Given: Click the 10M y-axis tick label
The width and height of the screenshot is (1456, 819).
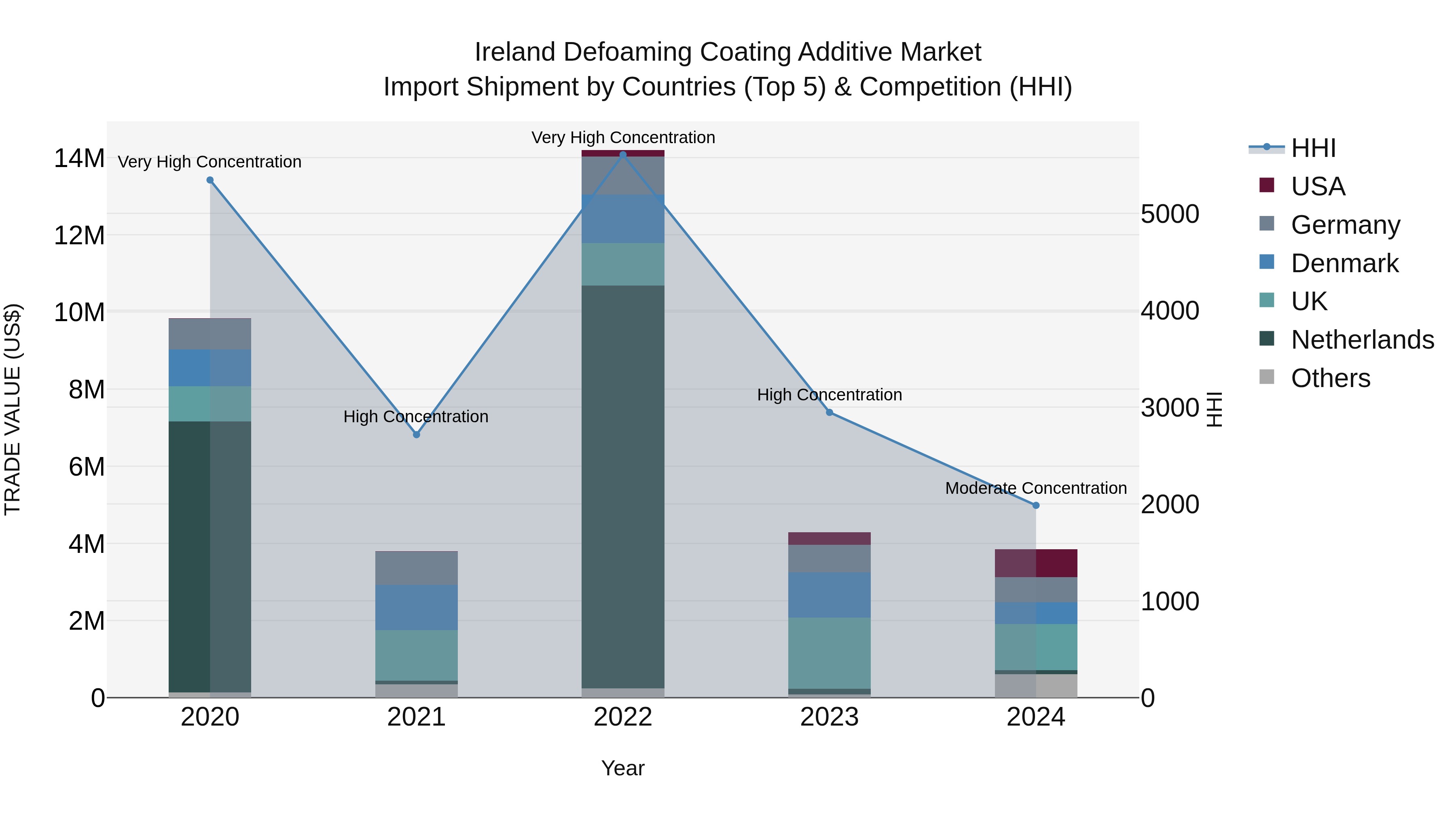Looking at the screenshot, I should pyautogui.click(x=79, y=312).
